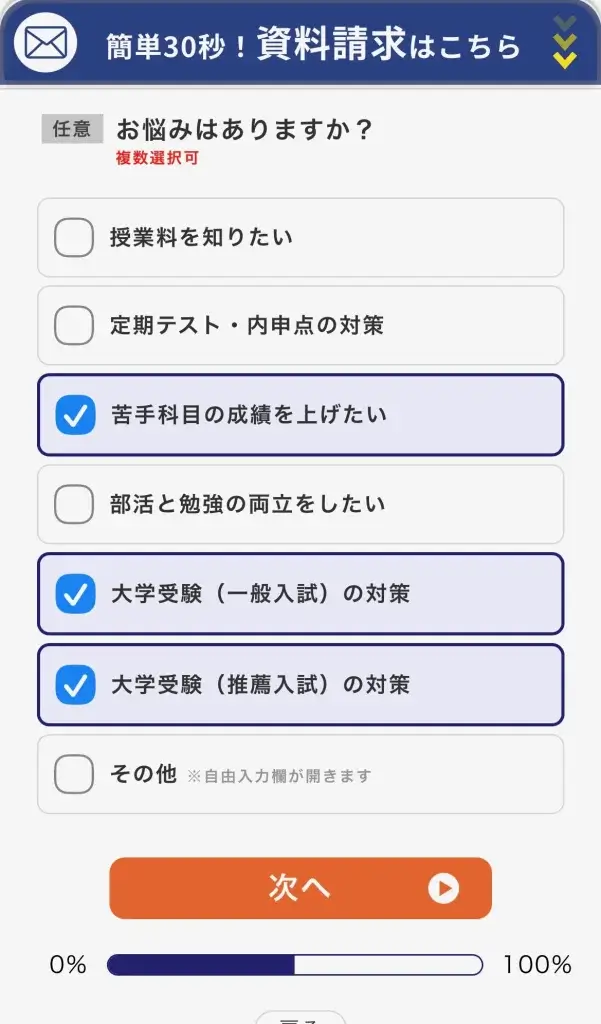Enable 定期テスト・内申点の対策 option
This screenshot has width=601, height=1024.
[74, 326]
